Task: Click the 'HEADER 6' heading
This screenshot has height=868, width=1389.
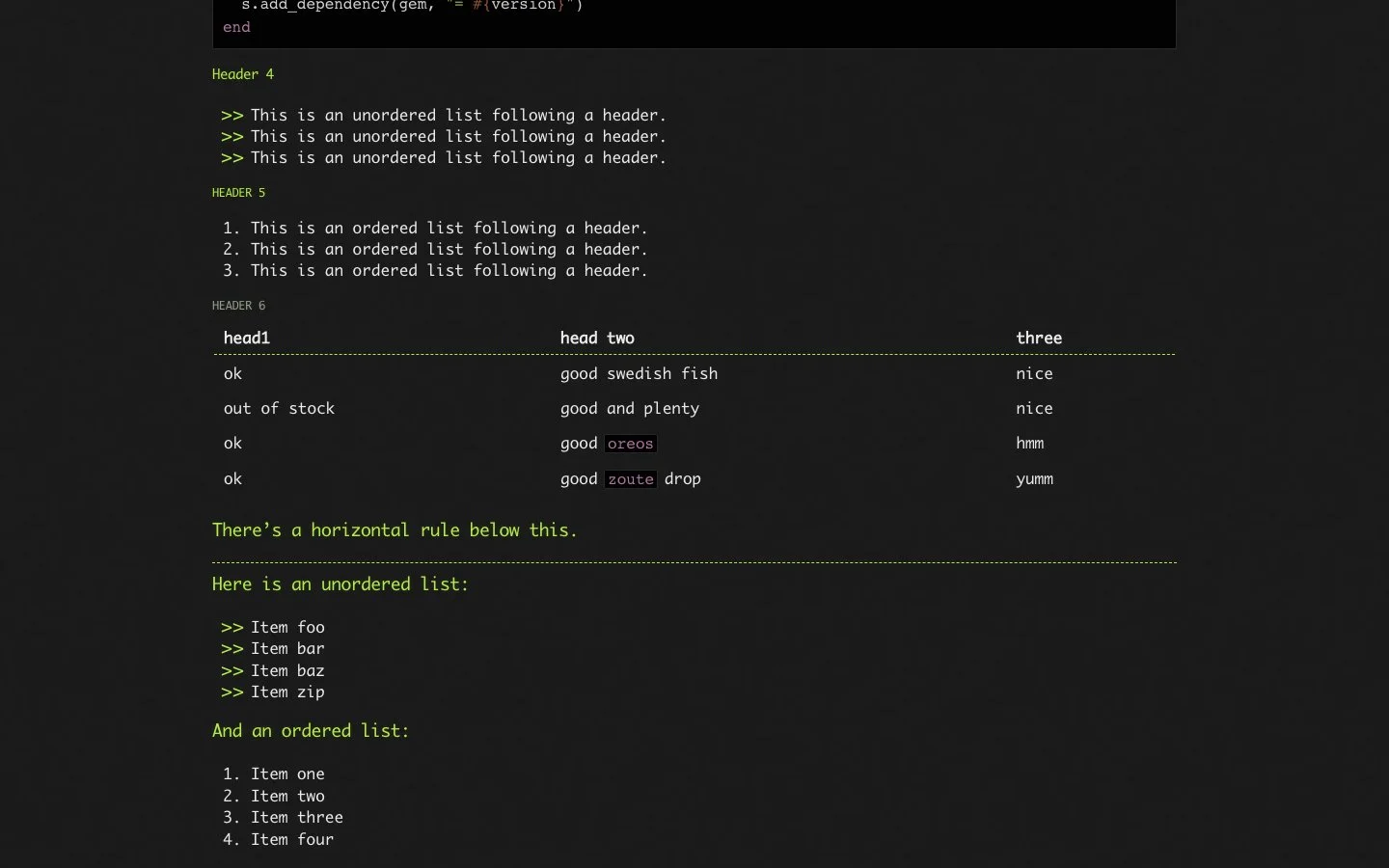Action: (238, 306)
